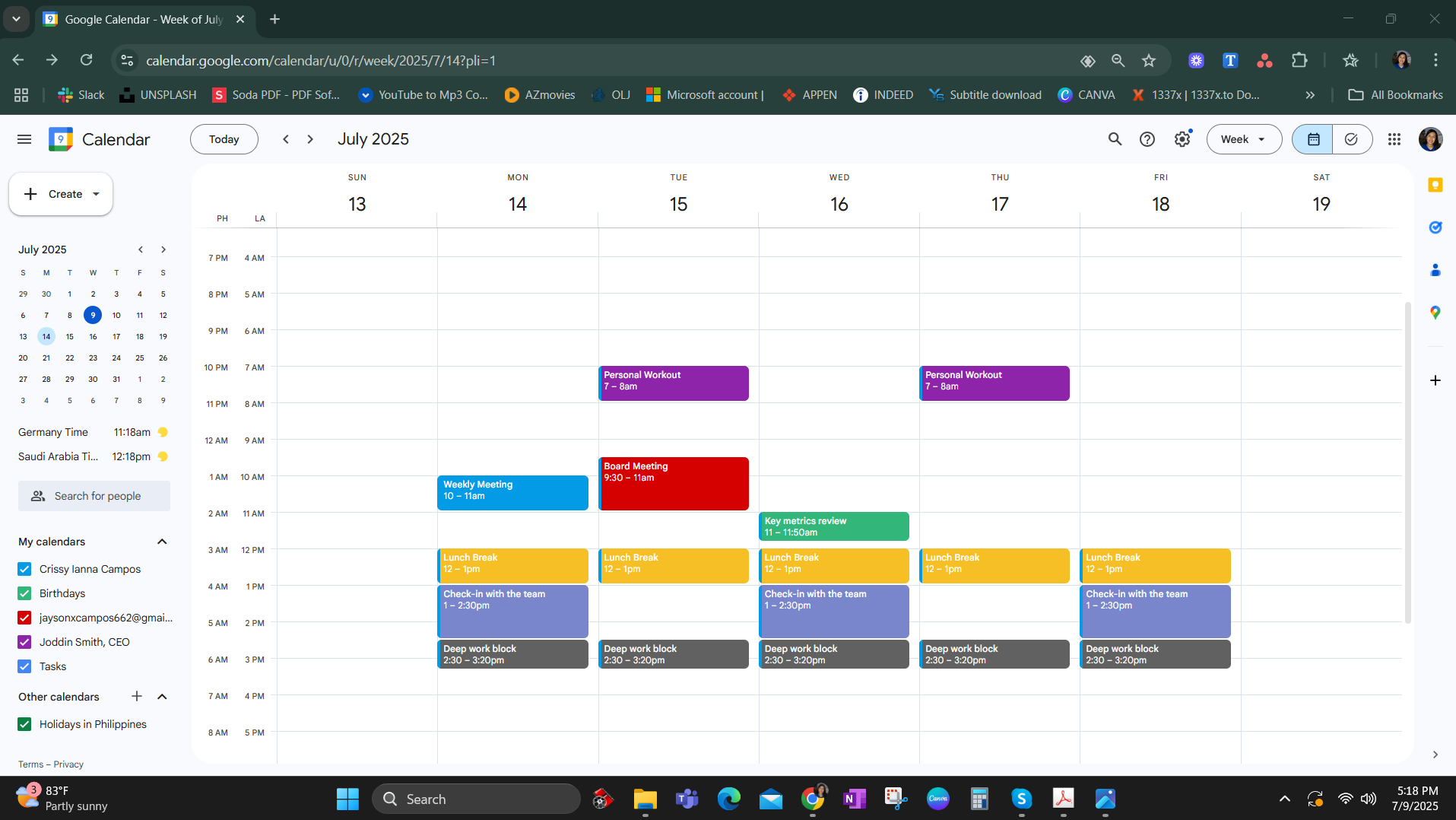The image size is (1456, 820).
Task: Open Google Maps in side panel
Action: [x=1435, y=313]
